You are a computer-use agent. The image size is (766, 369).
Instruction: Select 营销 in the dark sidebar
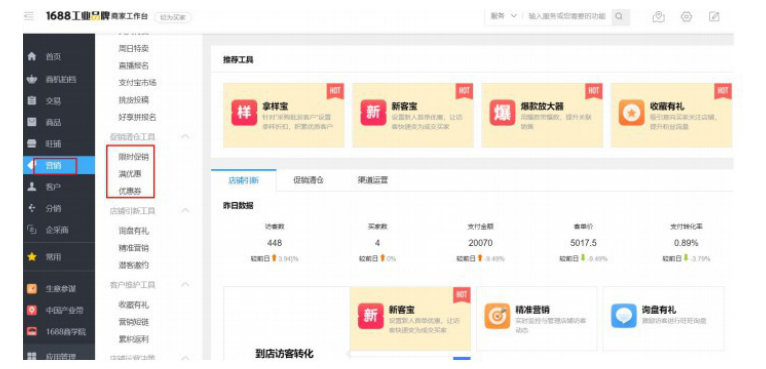(x=59, y=165)
